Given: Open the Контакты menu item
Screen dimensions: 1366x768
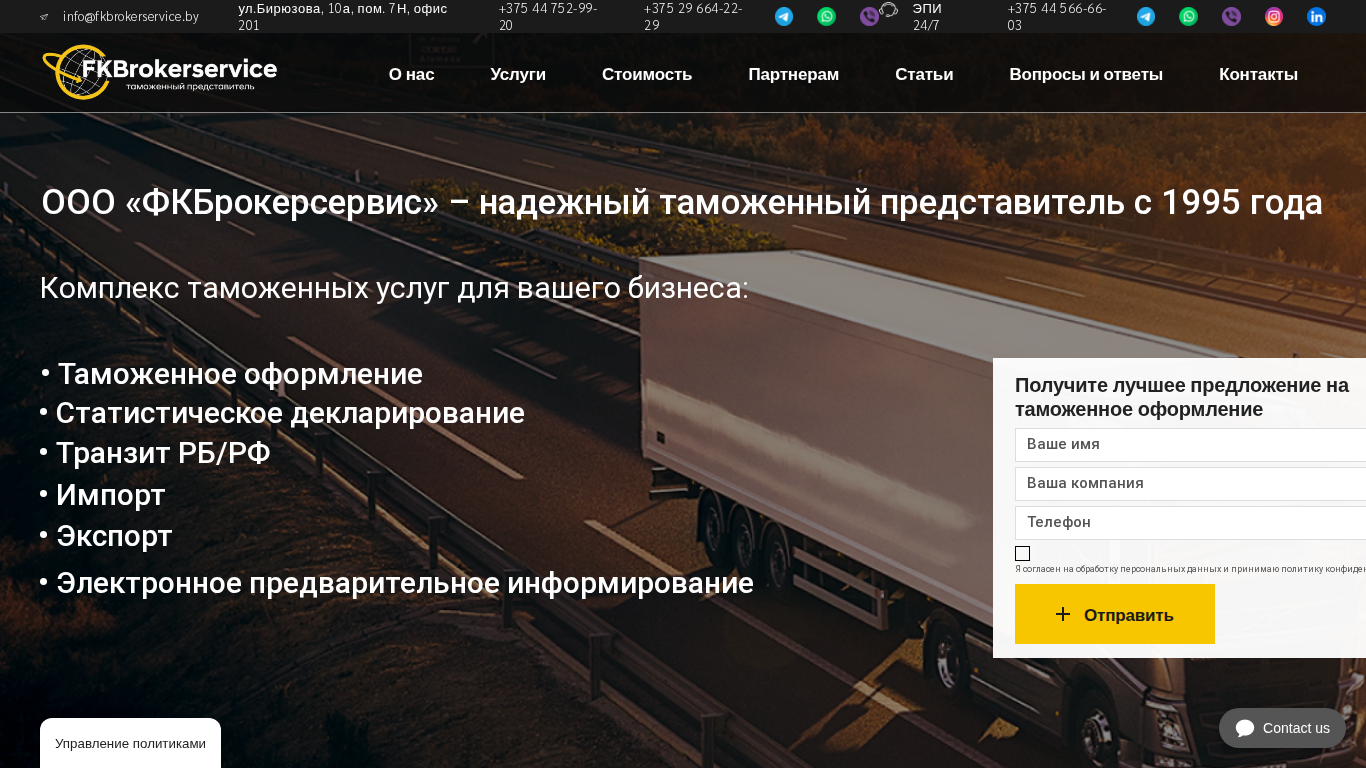Looking at the screenshot, I should point(1258,74).
